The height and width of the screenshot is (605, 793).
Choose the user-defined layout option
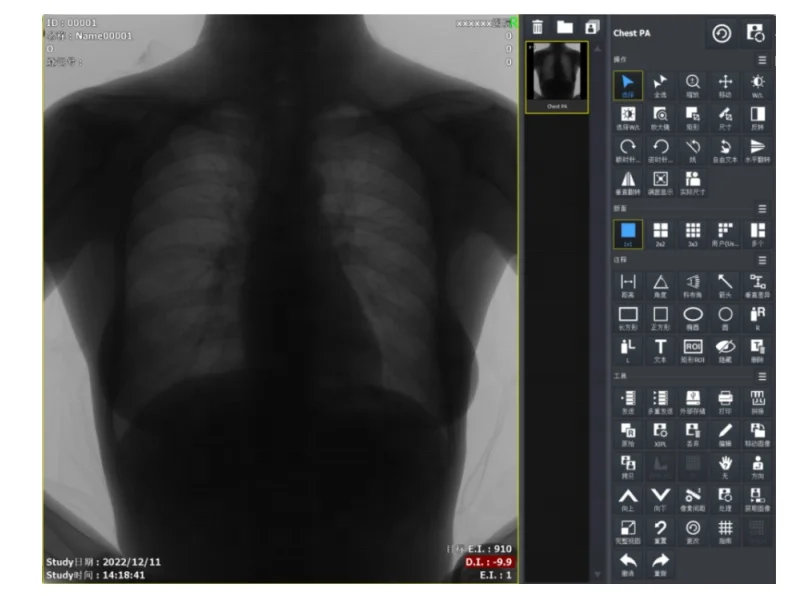click(x=725, y=234)
